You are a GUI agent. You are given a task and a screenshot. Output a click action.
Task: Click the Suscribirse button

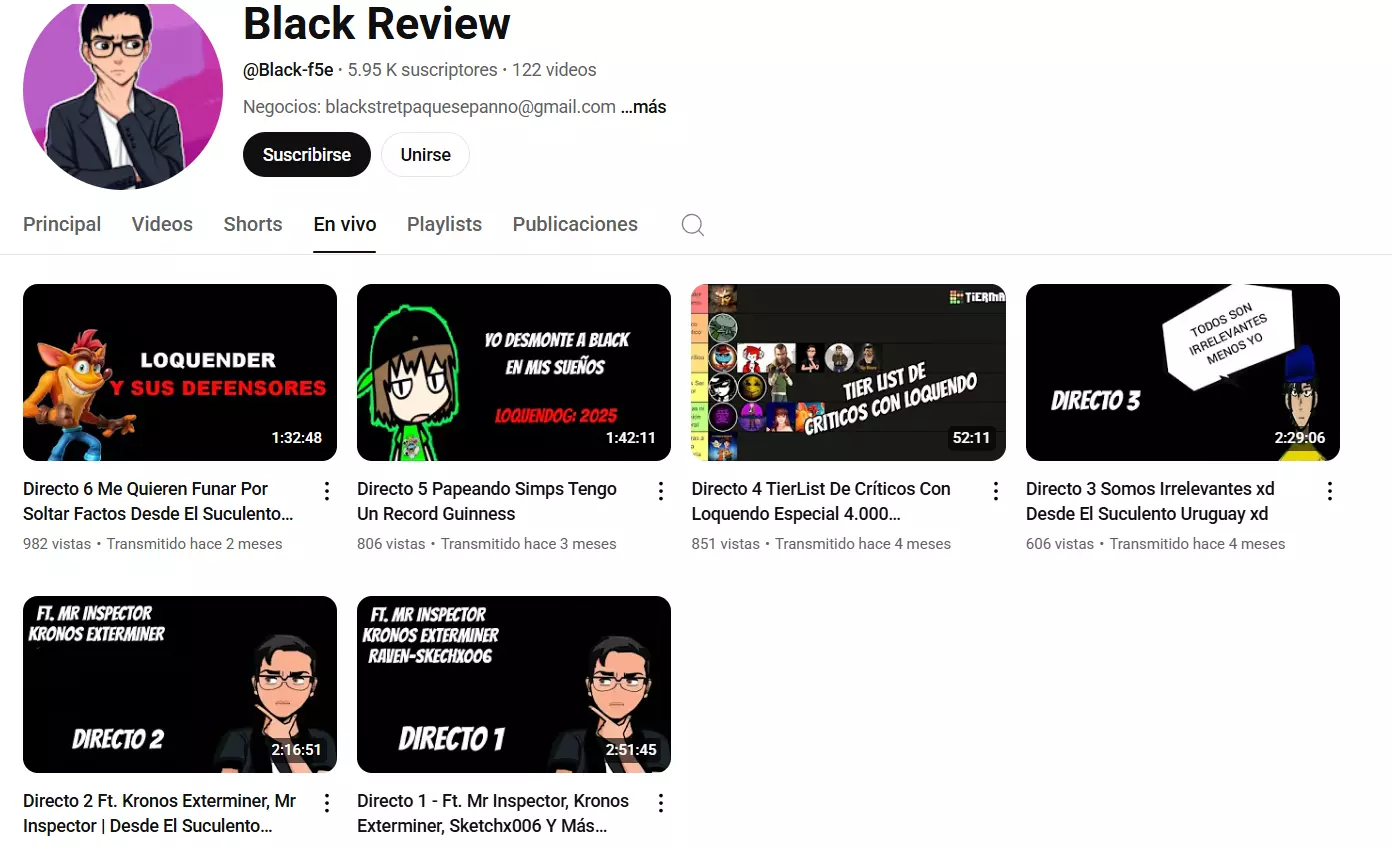click(x=307, y=155)
